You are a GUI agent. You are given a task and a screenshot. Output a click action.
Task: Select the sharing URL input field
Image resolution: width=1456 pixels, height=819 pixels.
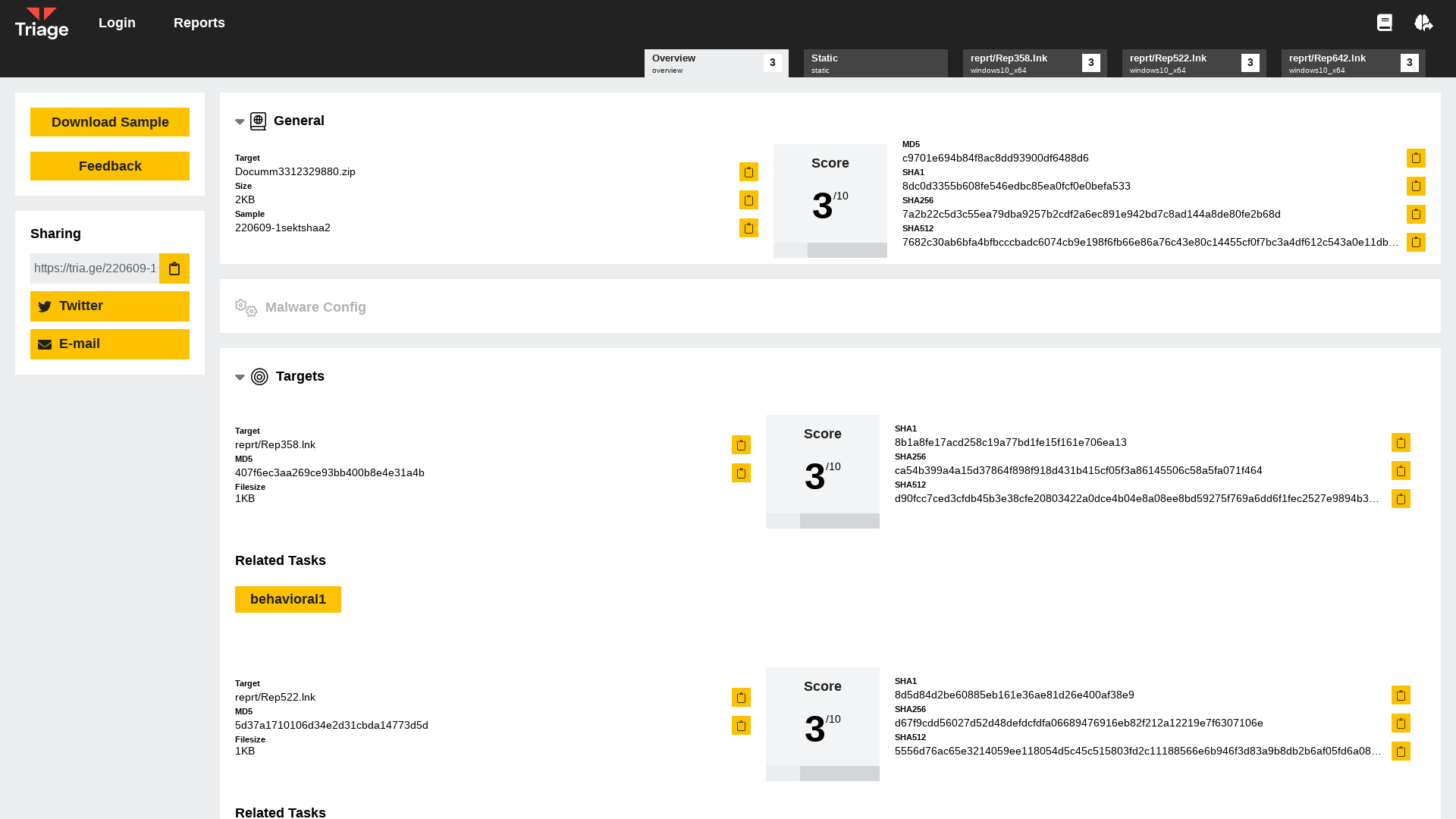(x=95, y=268)
